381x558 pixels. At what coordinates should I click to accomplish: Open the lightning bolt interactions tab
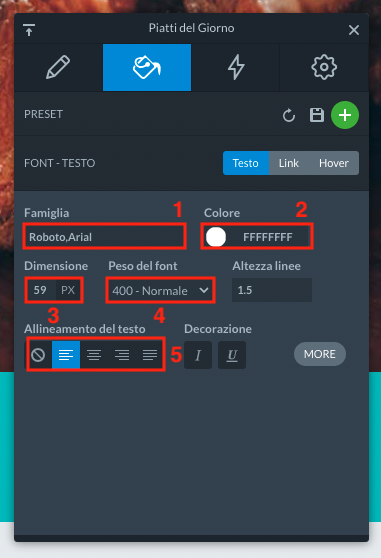tap(236, 67)
